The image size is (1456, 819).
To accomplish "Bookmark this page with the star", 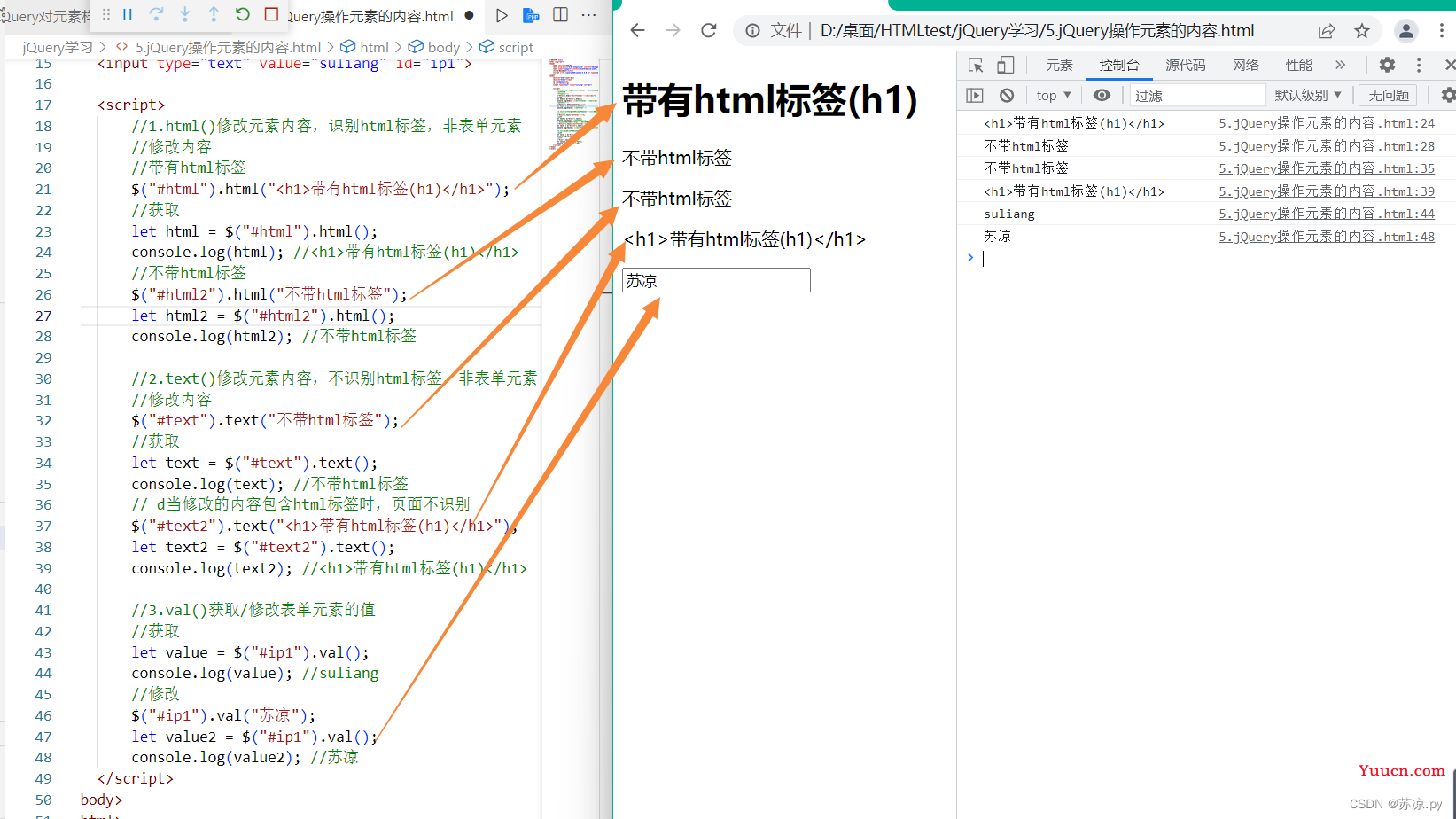I will click(1362, 31).
